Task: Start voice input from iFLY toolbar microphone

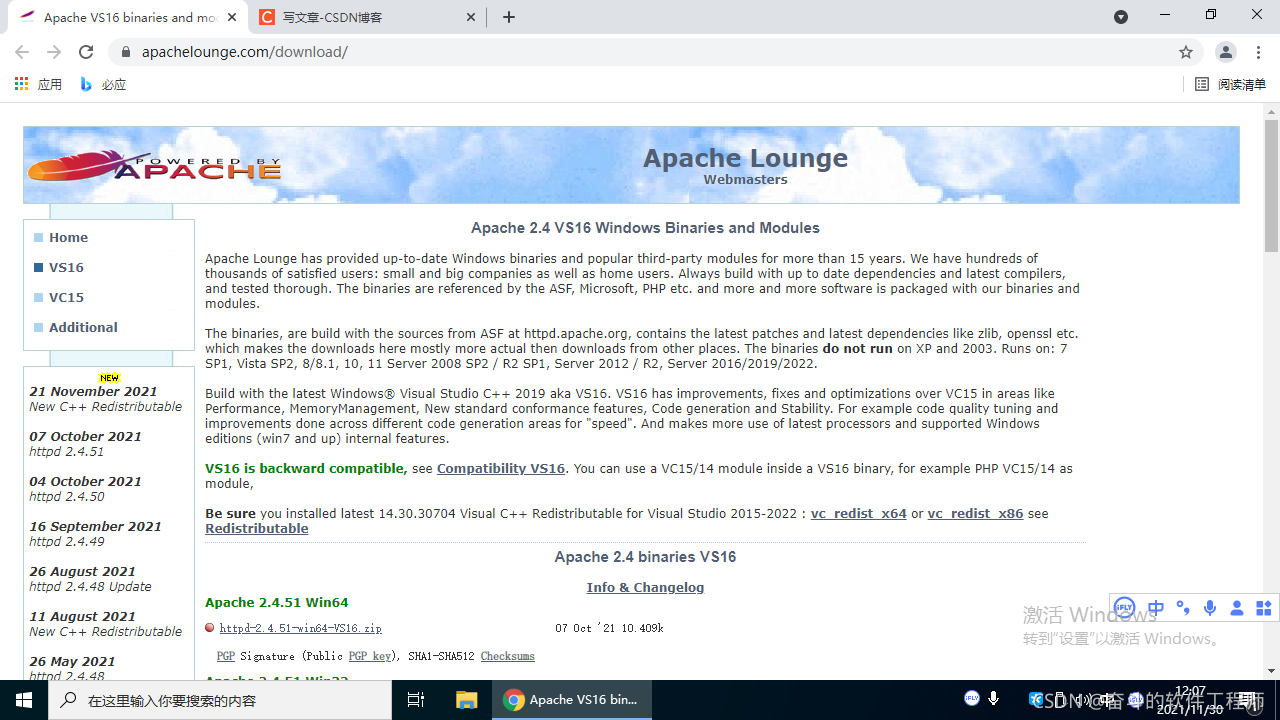Action: [x=1210, y=607]
